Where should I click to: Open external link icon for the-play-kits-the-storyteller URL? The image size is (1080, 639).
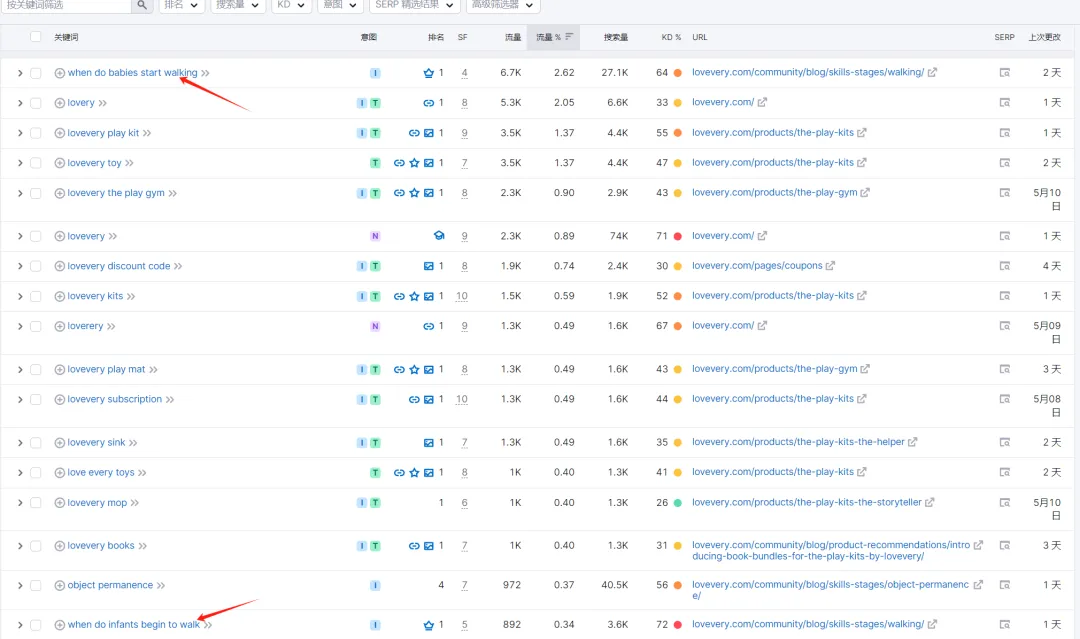[x=929, y=503]
